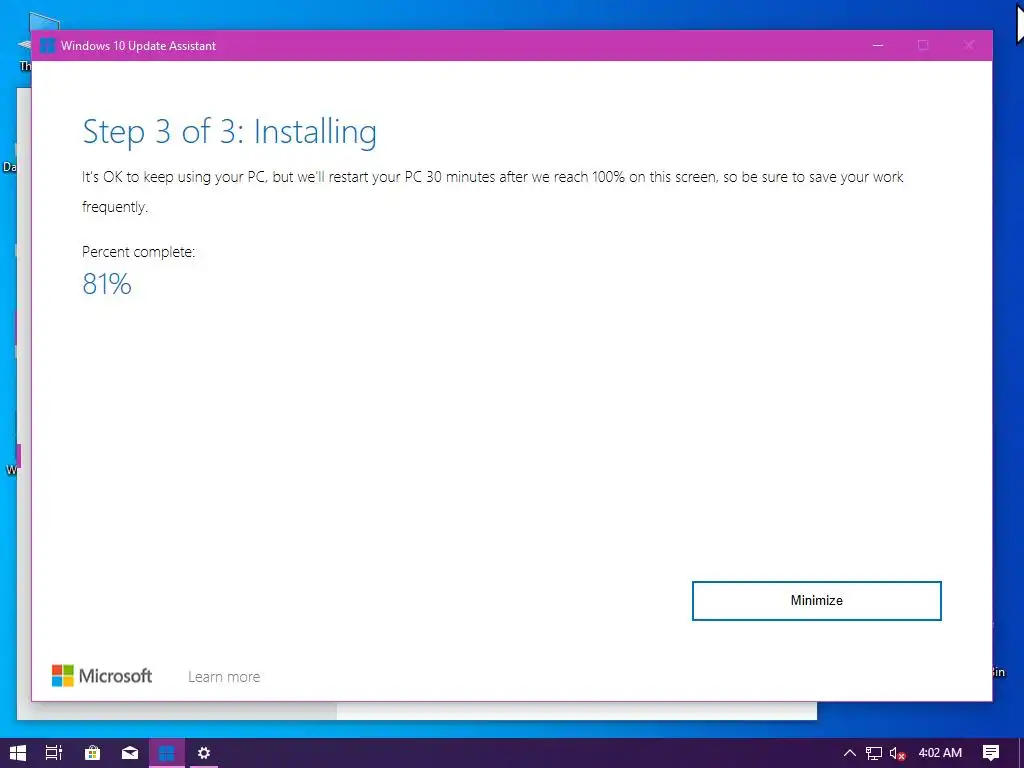Image resolution: width=1024 pixels, height=768 pixels.
Task: Click the Microsoft logo at bottom left
Action: (102, 676)
